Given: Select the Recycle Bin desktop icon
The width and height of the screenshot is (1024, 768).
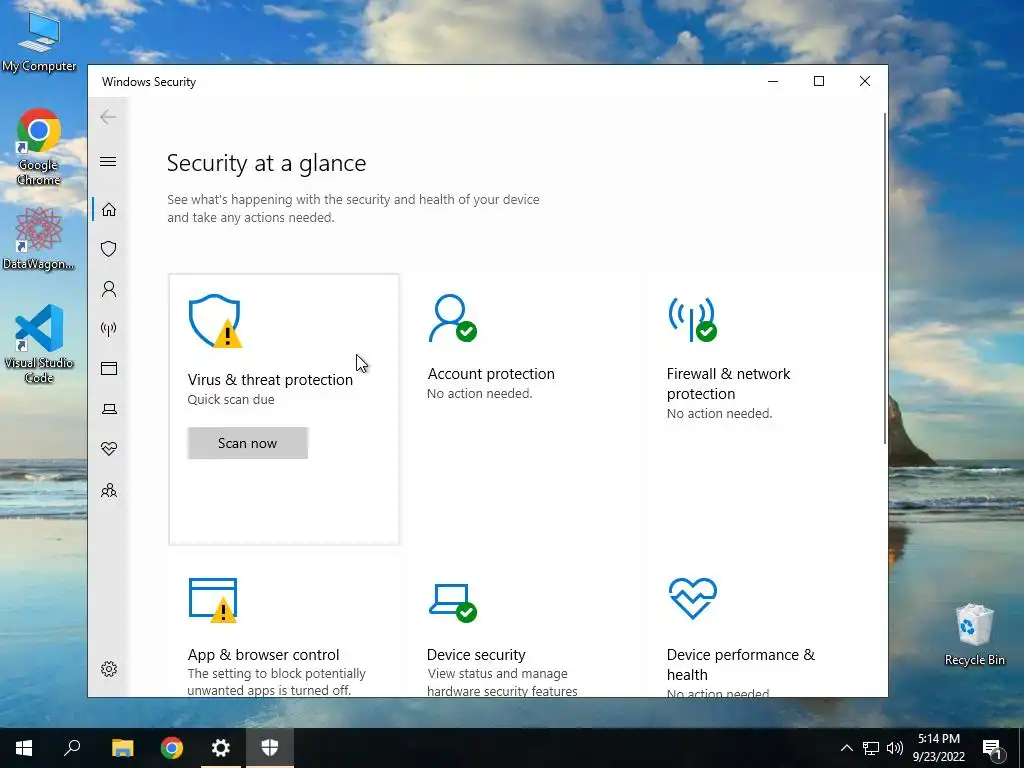Looking at the screenshot, I should coord(974,634).
